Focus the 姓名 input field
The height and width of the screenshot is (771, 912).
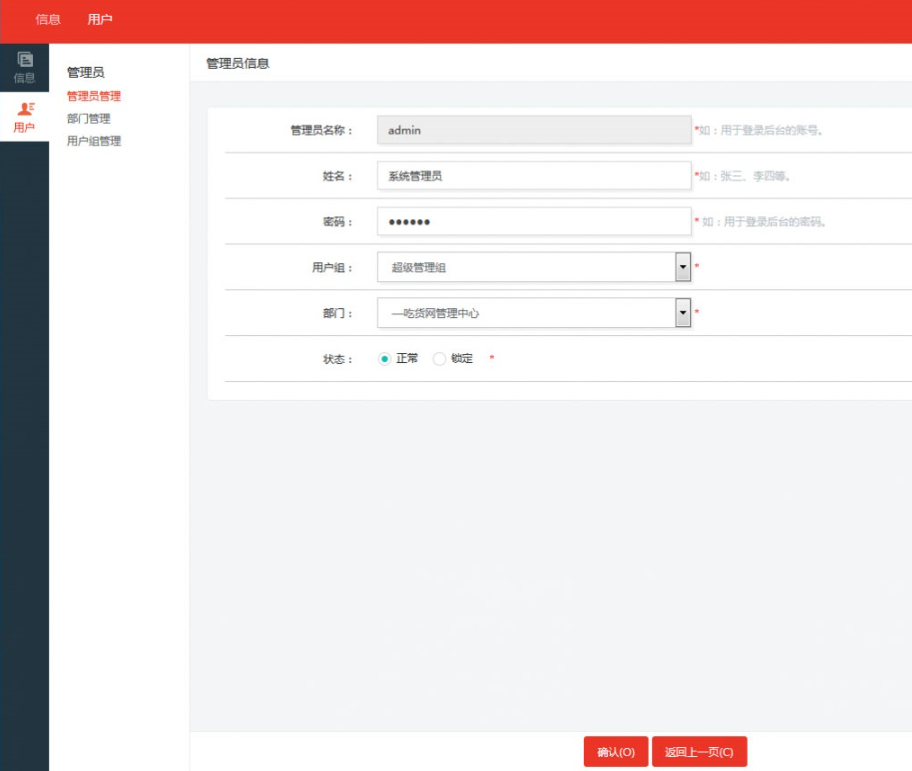534,176
